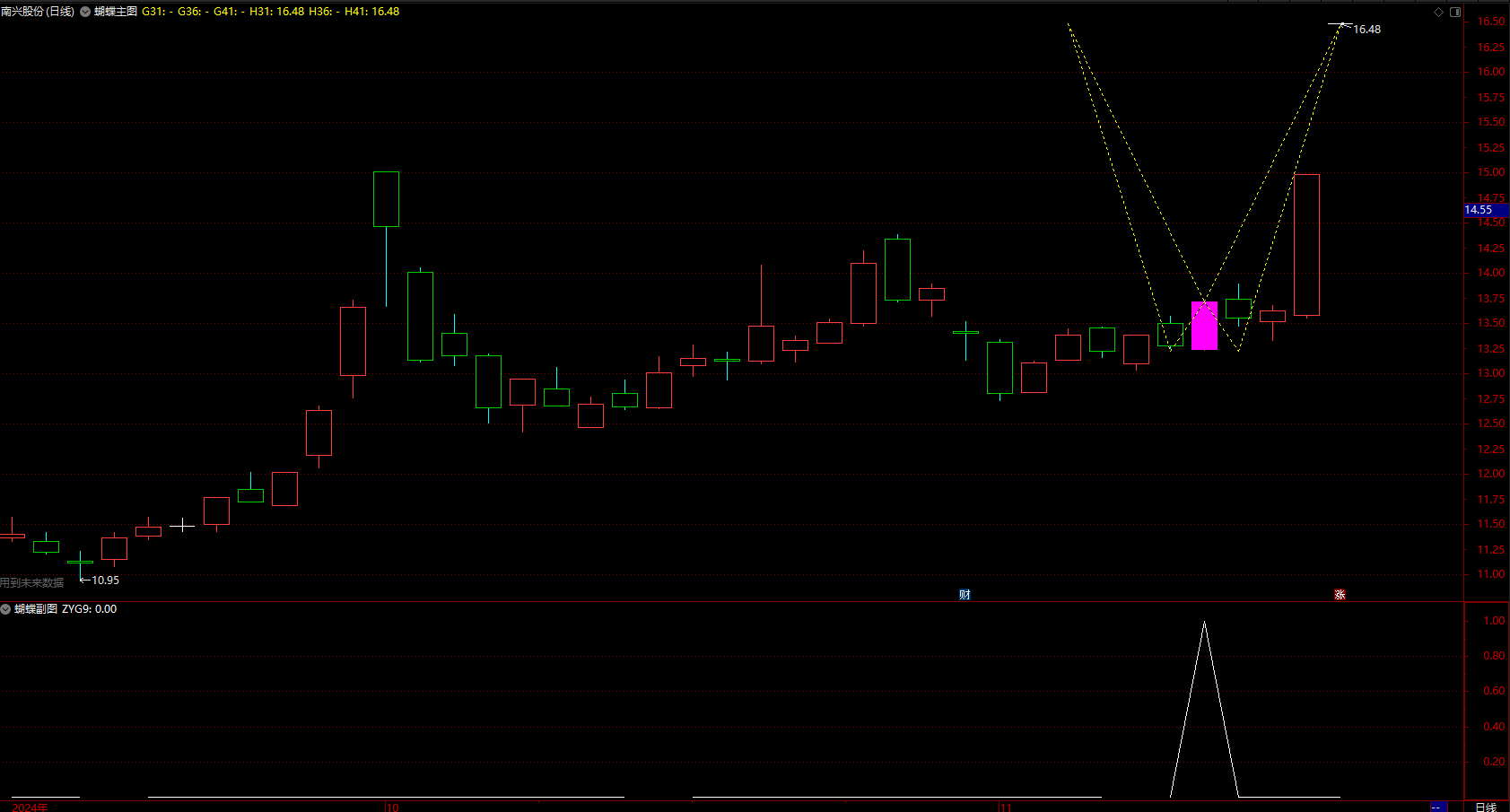Screen dimensions: 1510x812
Task: Toggle the side panel icon at chart top-right
Action: [x=1455, y=12]
